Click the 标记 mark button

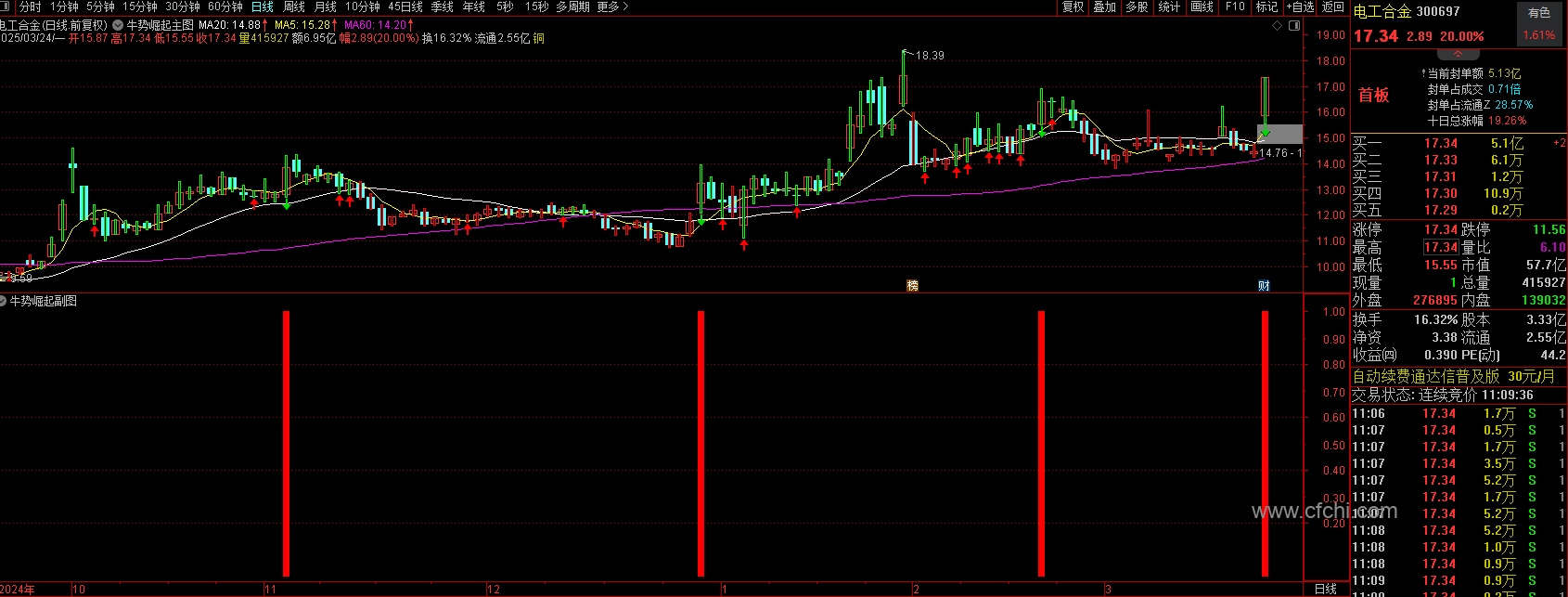click(1266, 6)
